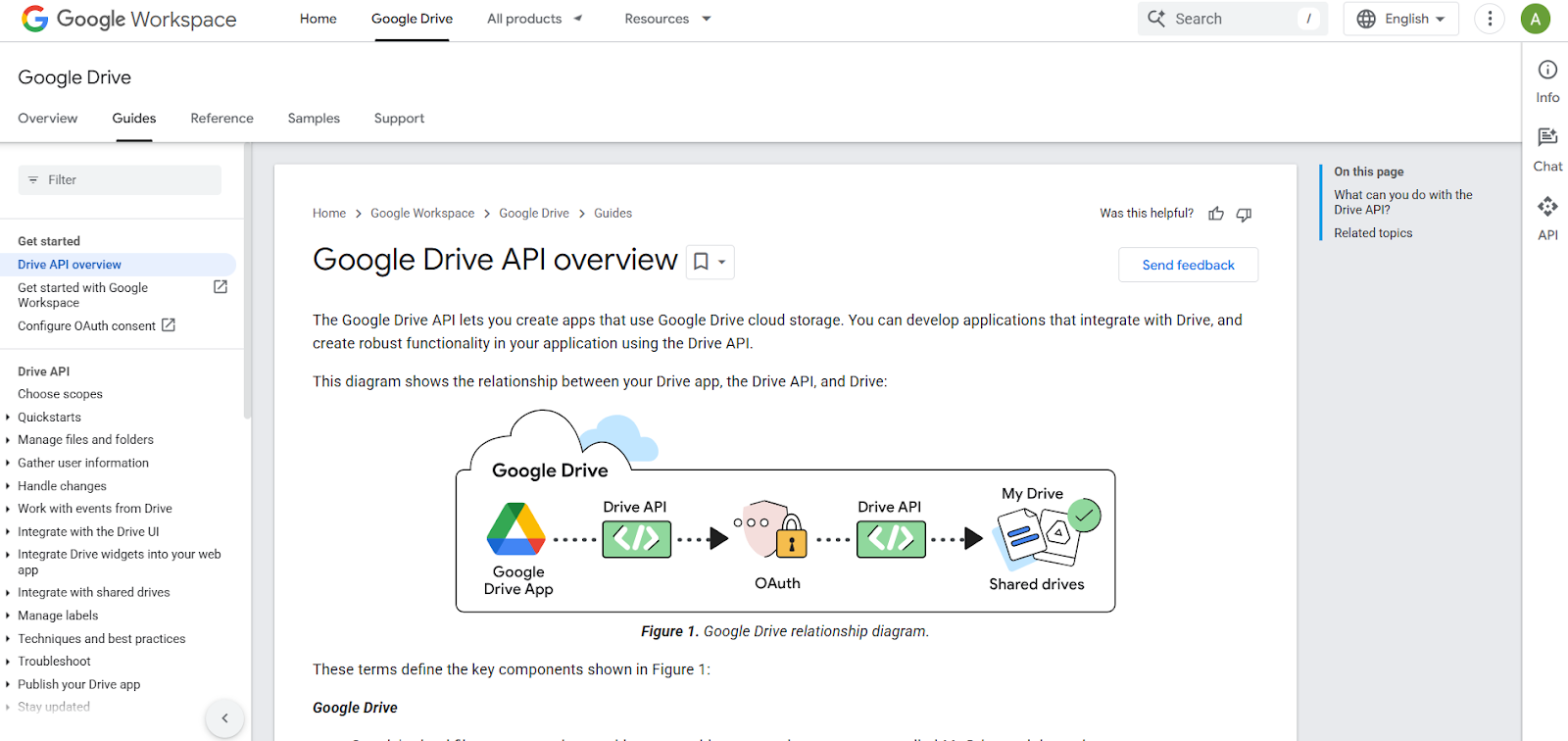Open bookmark dropdown arrow next to title
Image resolution: width=1568 pixels, height=741 pixels.
(722, 262)
